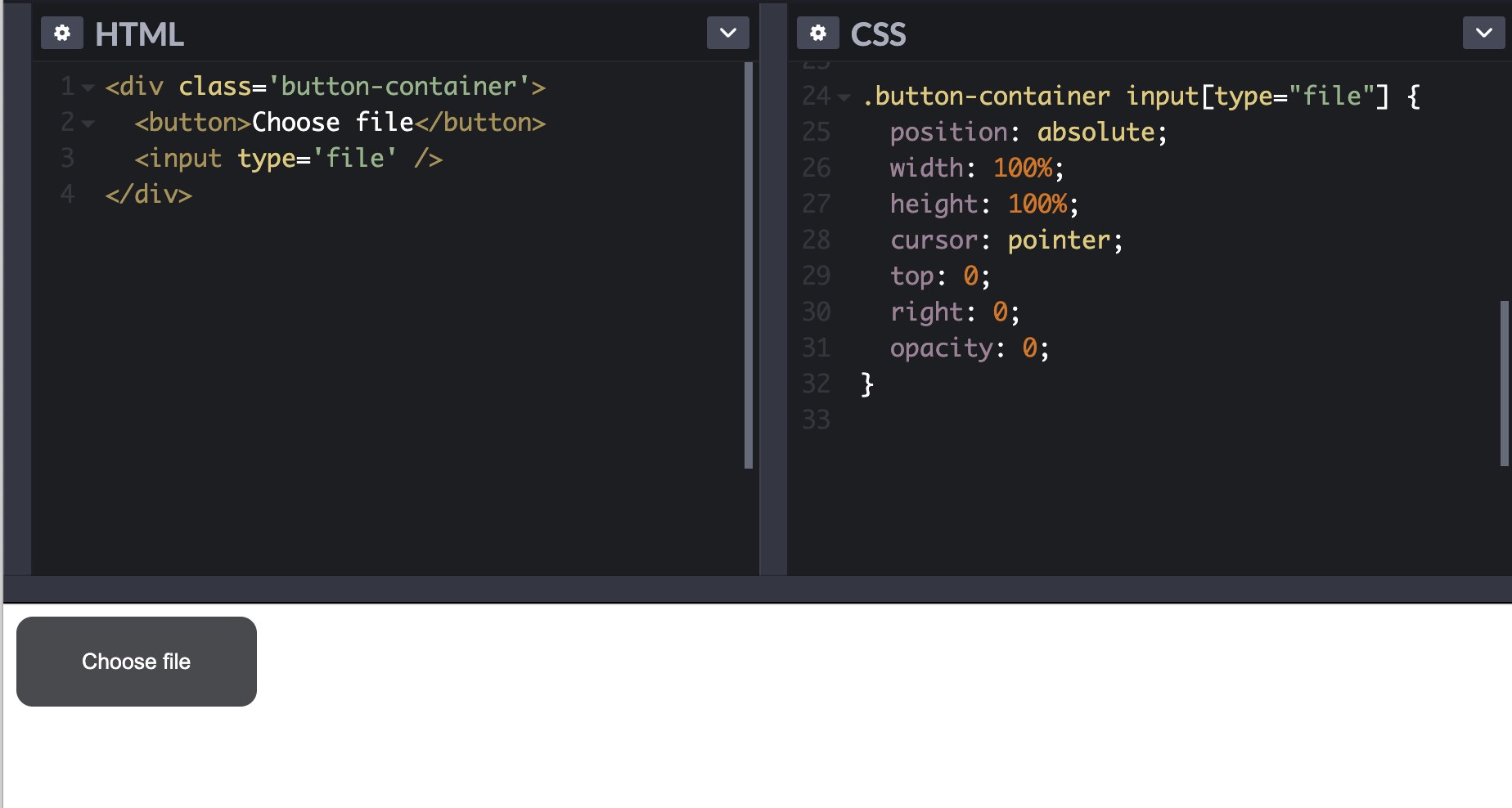This screenshot has height=808, width=1512.
Task: Click the settings cog on the left editor
Action: coord(61,33)
